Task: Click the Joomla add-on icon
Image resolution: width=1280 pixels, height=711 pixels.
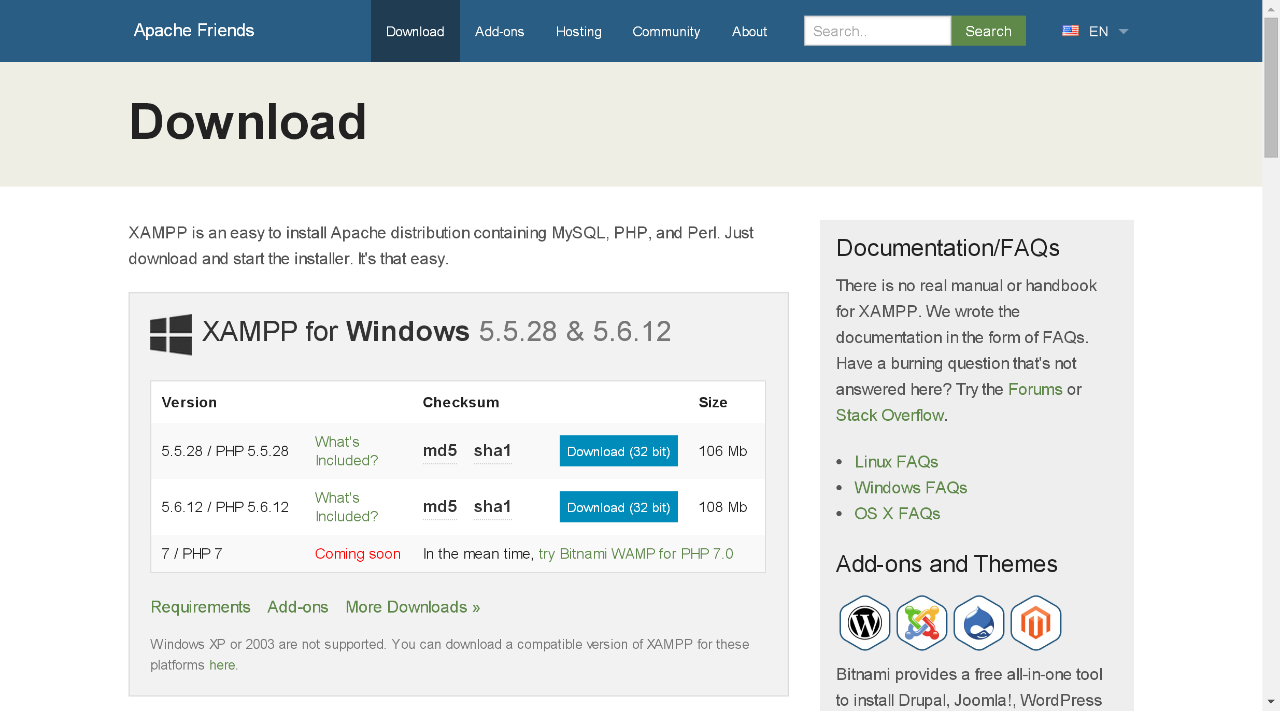Action: (x=922, y=623)
